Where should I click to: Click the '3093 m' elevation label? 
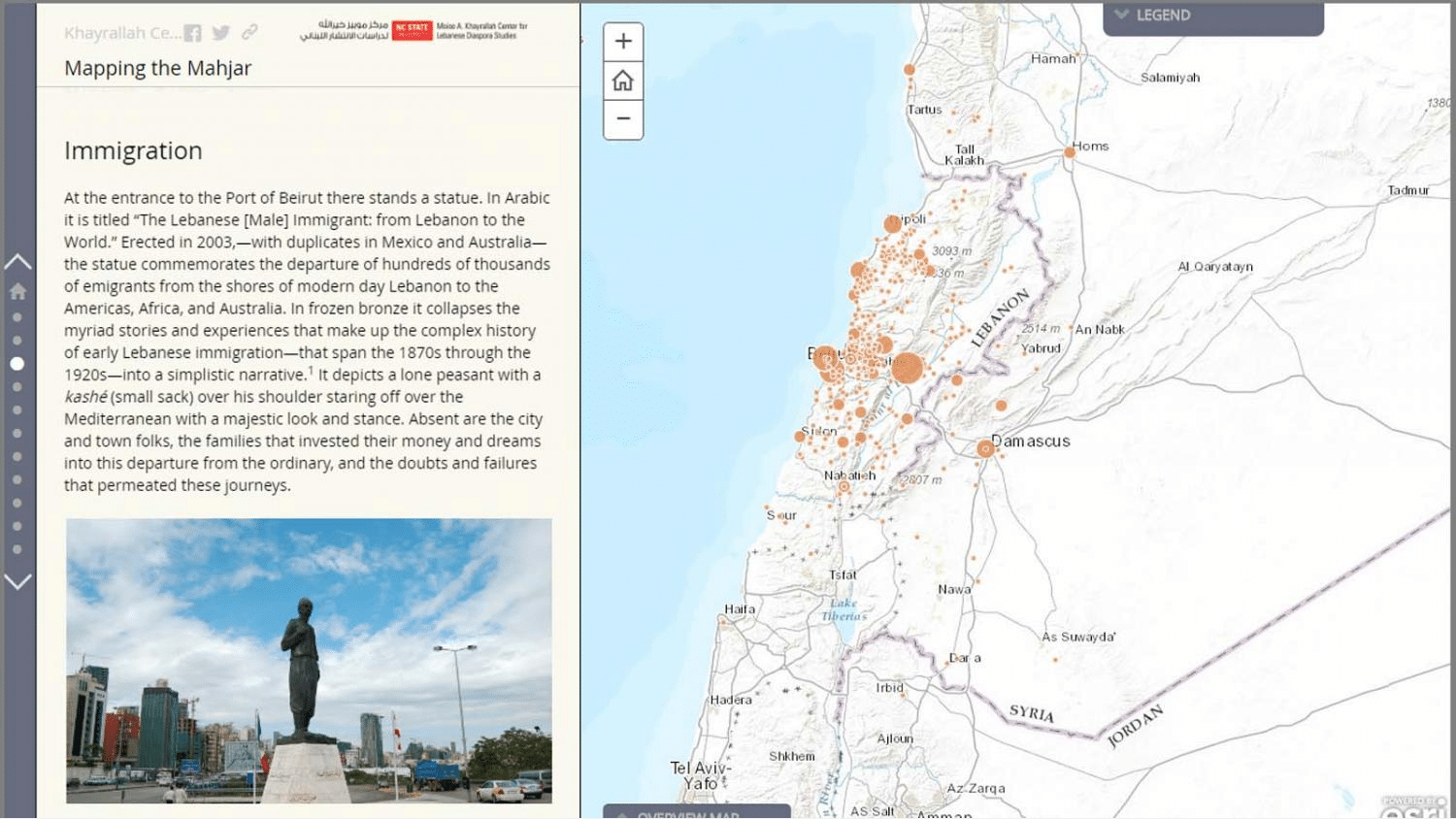pos(951,251)
